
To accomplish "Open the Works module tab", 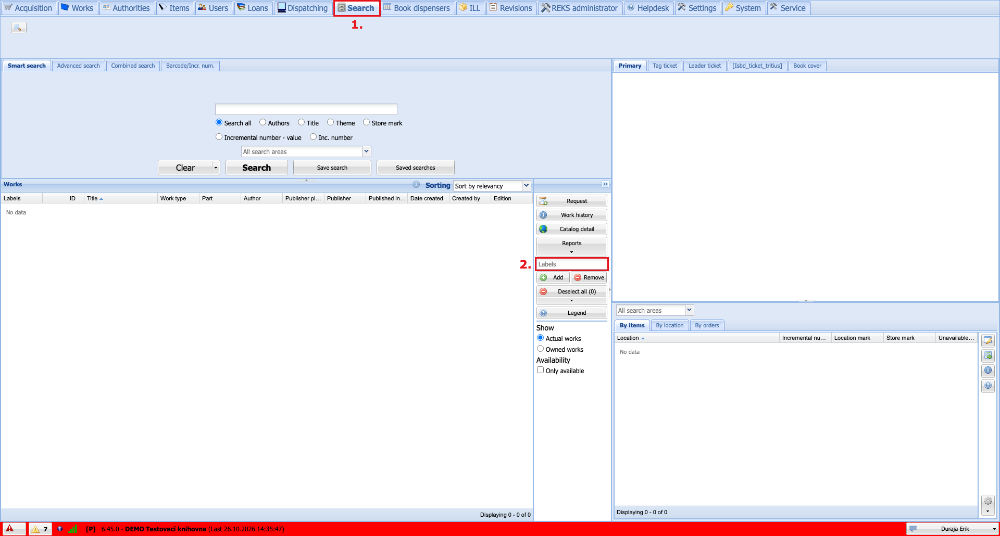I will 77,8.
